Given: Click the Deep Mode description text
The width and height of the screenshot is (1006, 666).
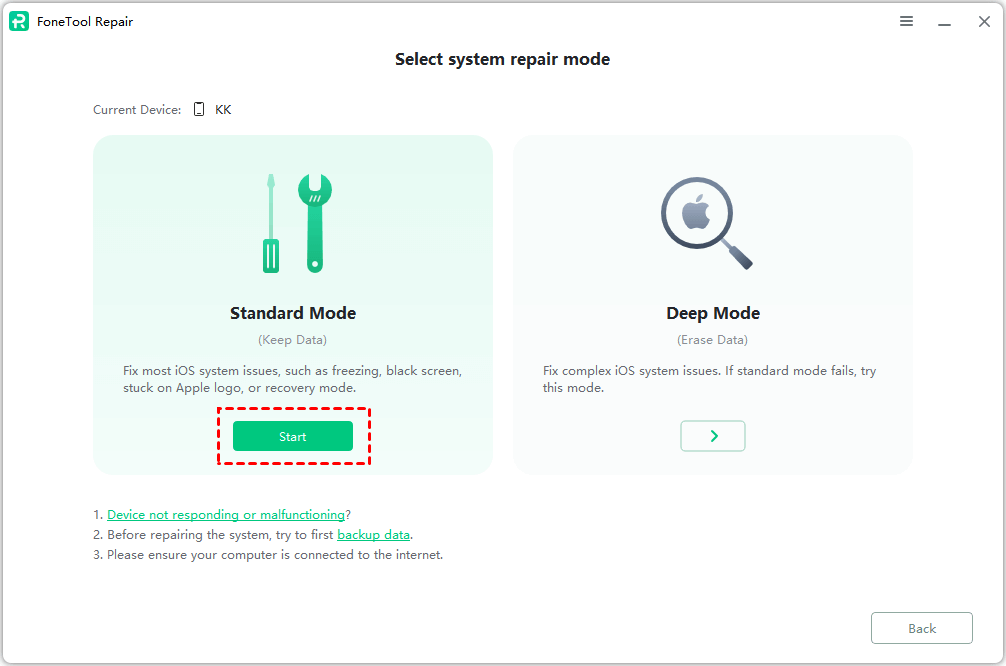Looking at the screenshot, I should point(709,379).
